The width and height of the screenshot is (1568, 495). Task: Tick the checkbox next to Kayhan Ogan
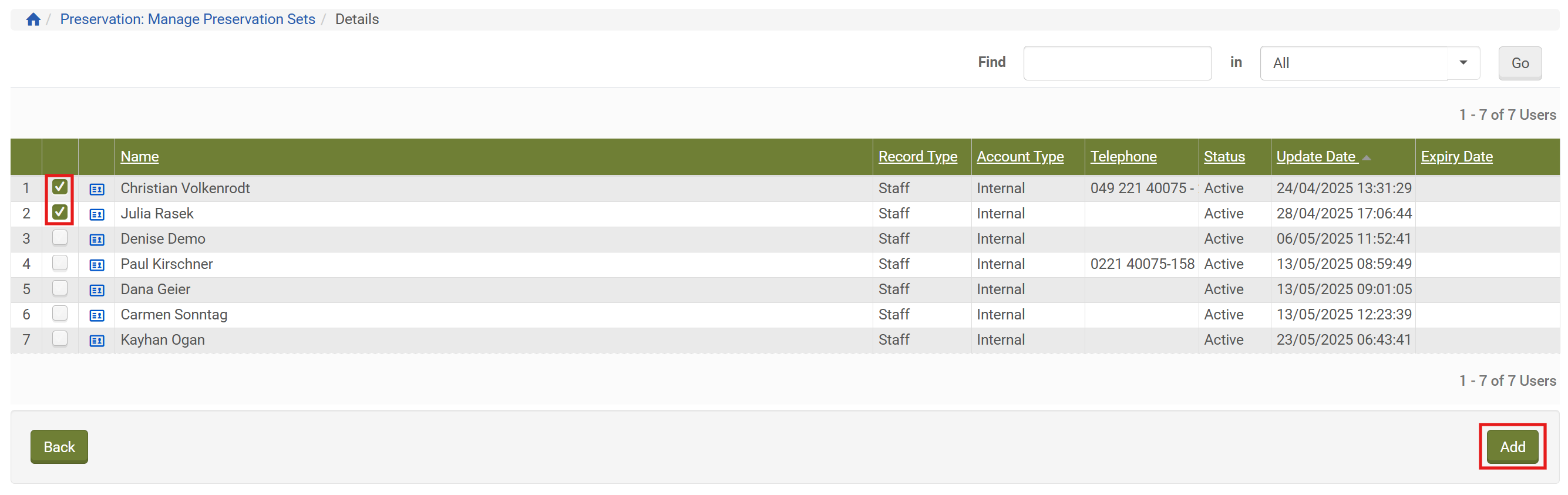(60, 339)
